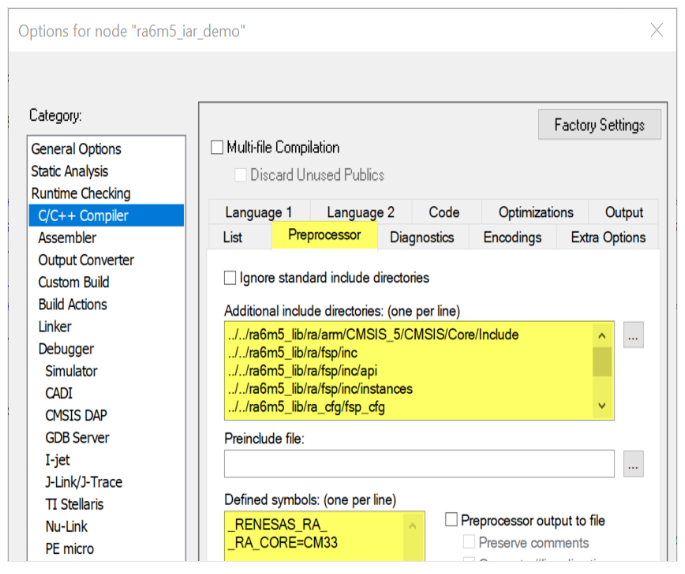Select Linker category
Screen dimensions: 685x574
pyautogui.click(x=55, y=327)
